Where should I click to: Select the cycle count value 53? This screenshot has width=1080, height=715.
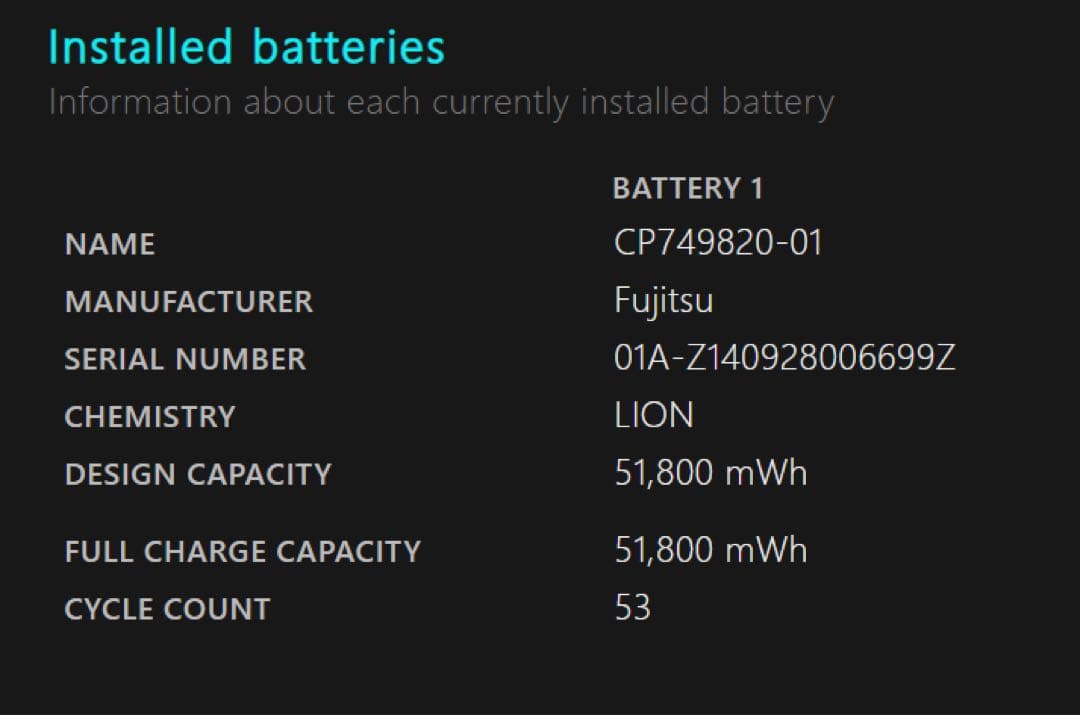632,608
